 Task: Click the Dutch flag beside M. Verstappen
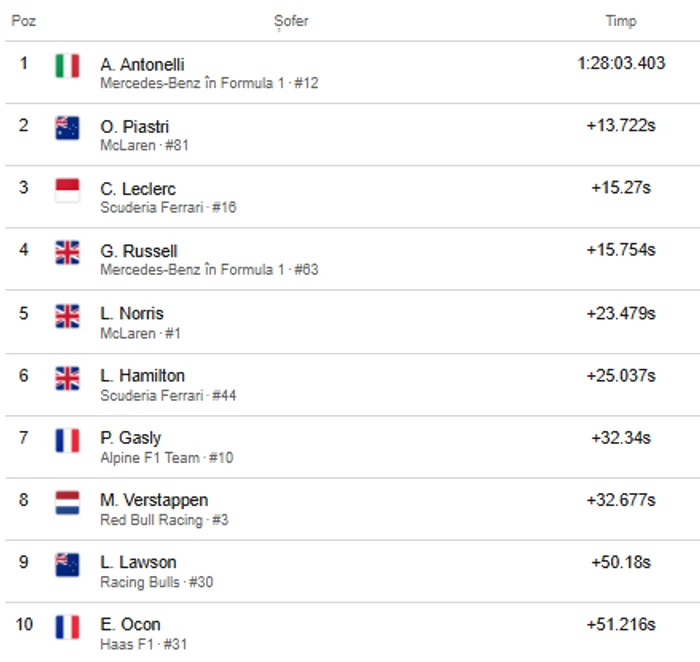point(67,502)
